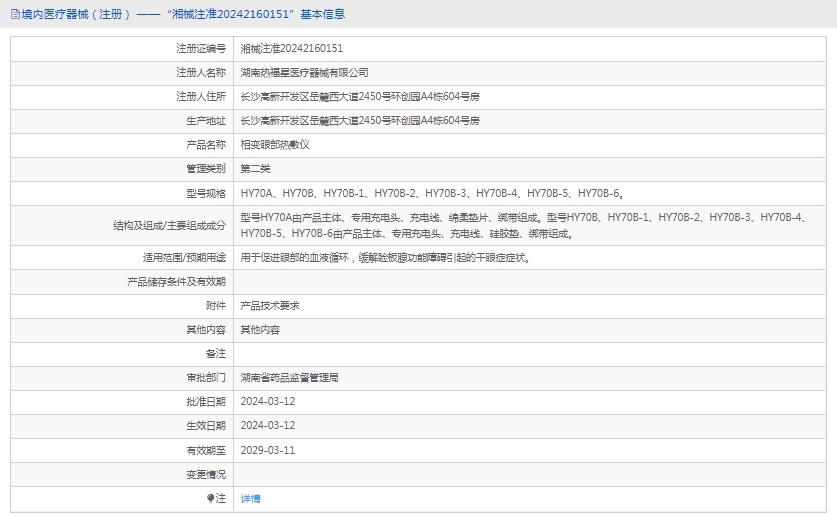Click the intended use text about 干眼症
Viewport: 837px width, 516px height.
[384, 258]
